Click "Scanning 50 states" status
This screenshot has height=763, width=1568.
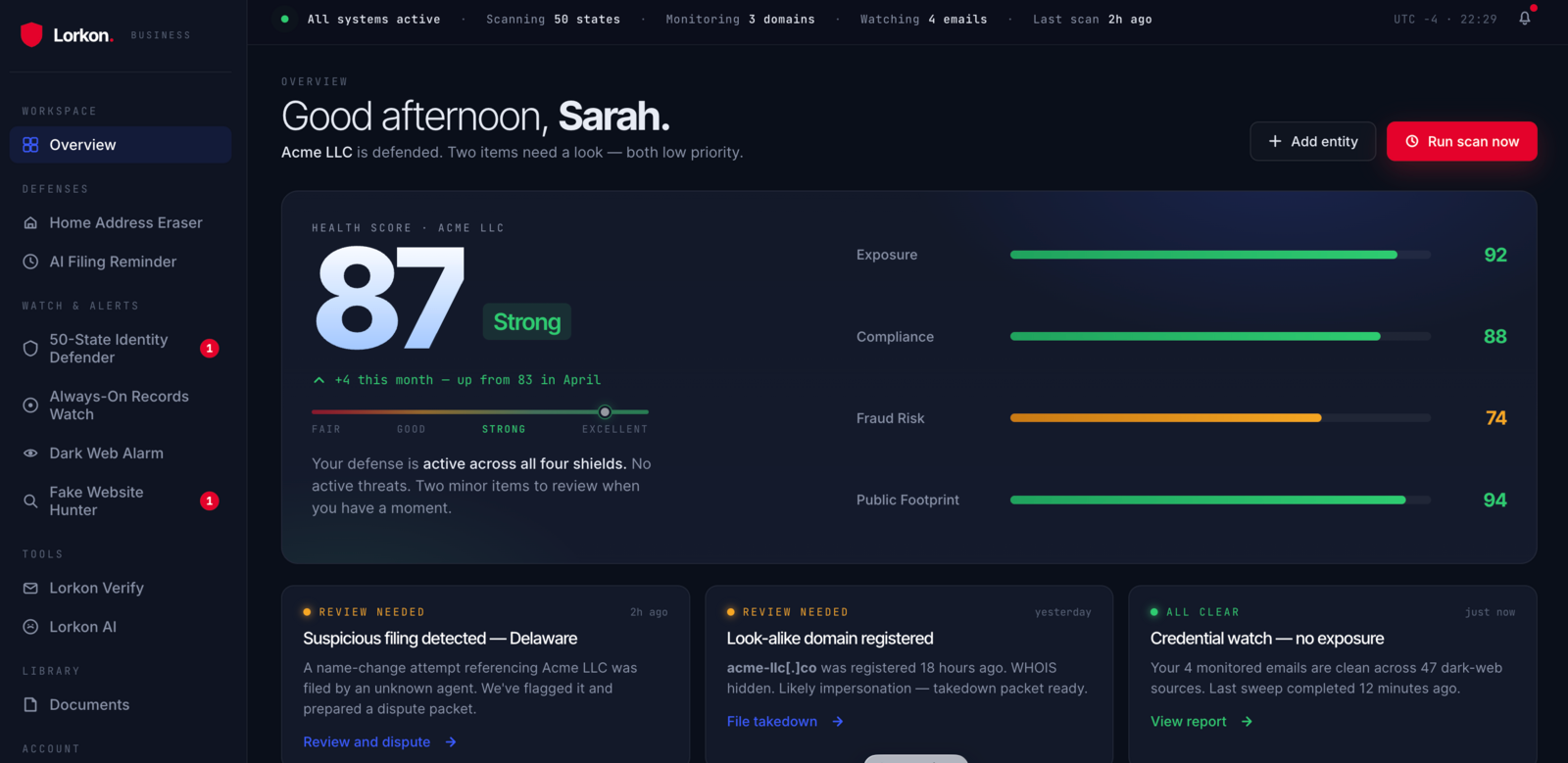pyautogui.click(x=553, y=19)
